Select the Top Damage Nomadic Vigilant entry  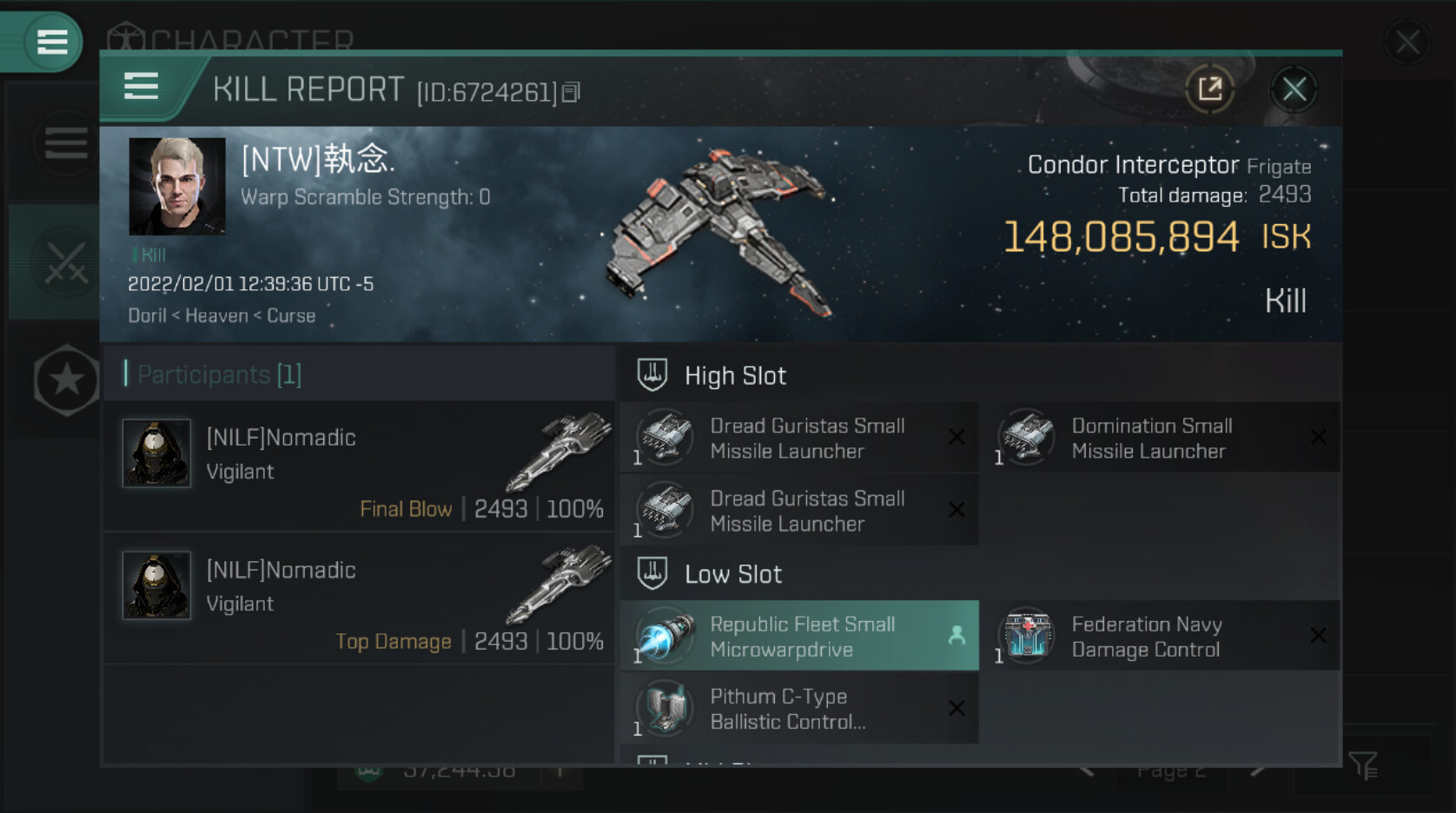pyautogui.click(x=359, y=598)
